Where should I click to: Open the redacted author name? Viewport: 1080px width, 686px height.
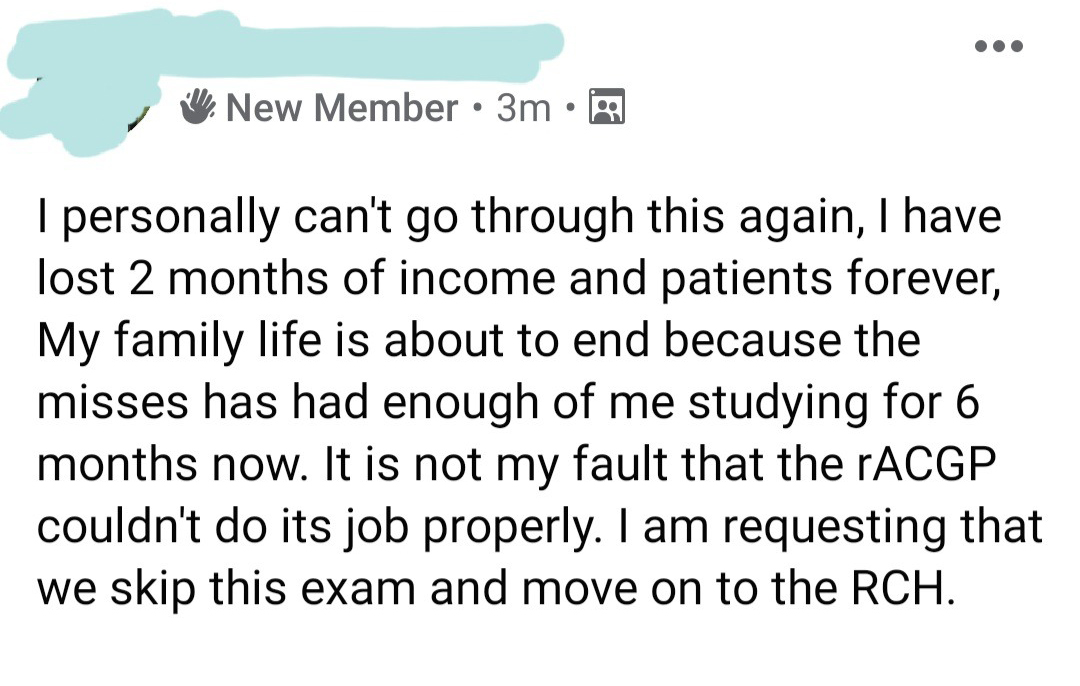coord(280,47)
